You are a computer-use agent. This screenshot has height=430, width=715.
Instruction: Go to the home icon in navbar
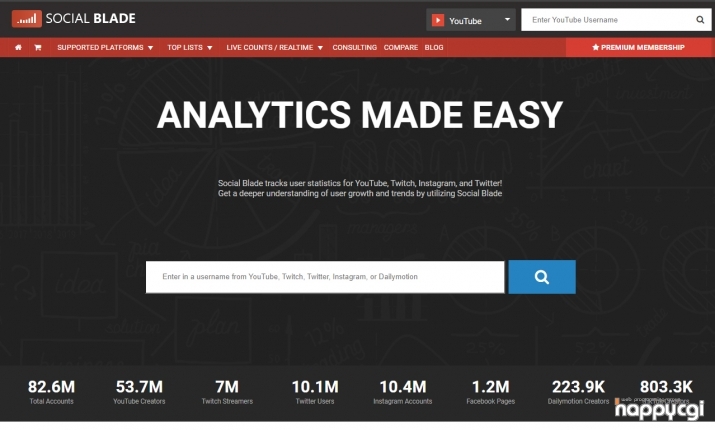(x=18, y=47)
